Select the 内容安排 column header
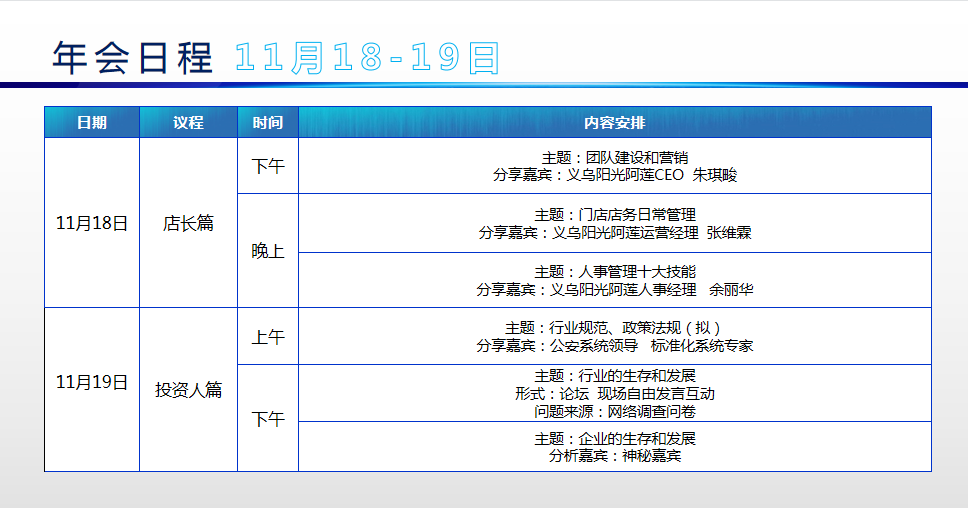968x508 pixels. [614, 123]
